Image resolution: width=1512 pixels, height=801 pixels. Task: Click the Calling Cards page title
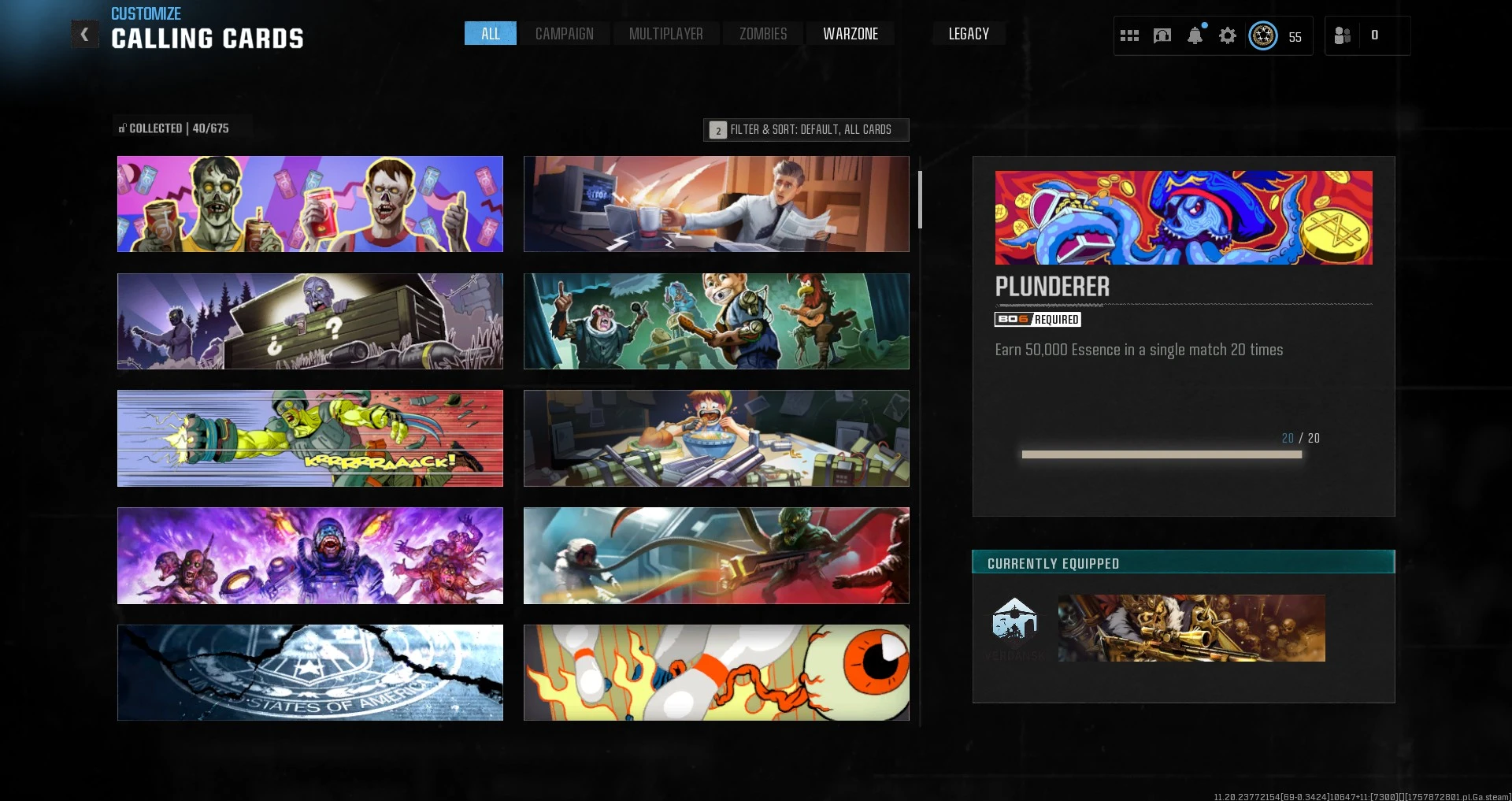[207, 39]
